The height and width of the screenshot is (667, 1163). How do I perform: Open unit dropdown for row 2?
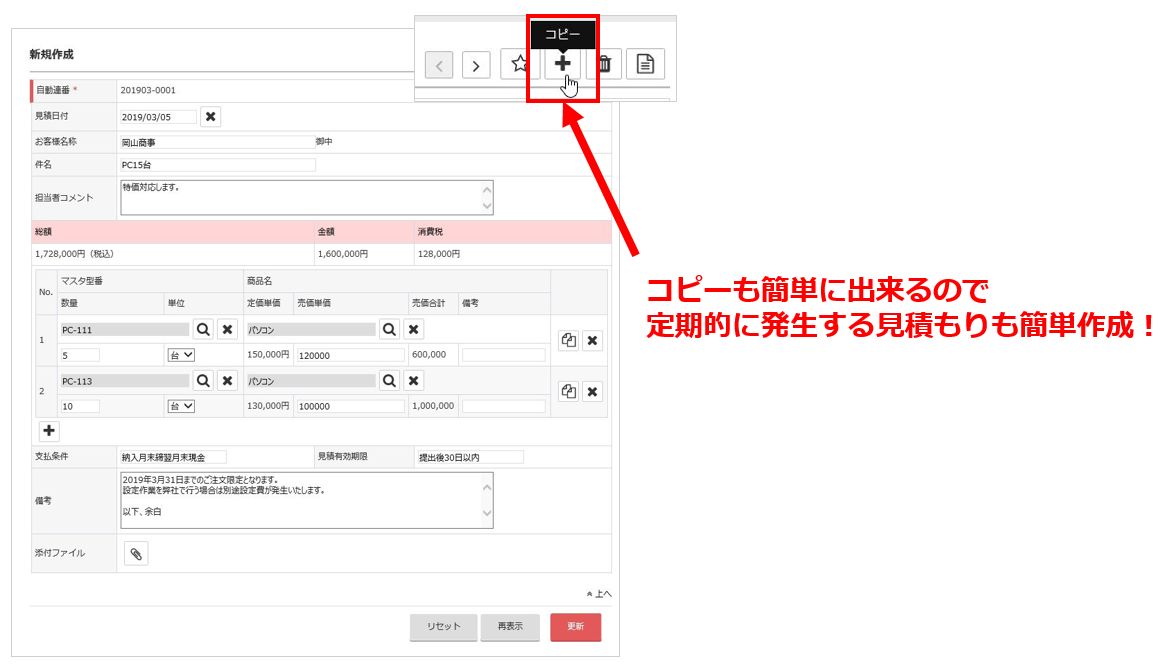[181, 406]
